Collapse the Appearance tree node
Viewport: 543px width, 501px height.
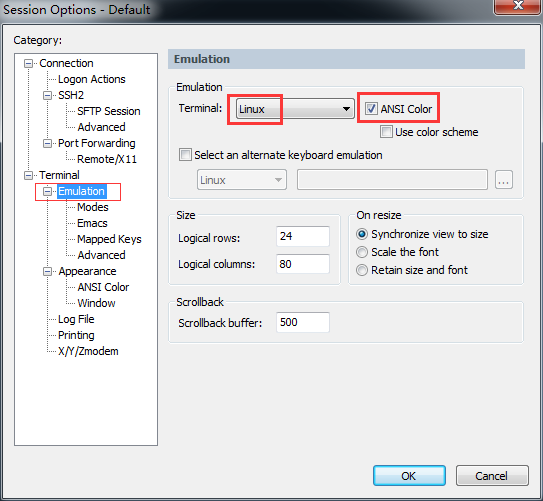(47, 271)
